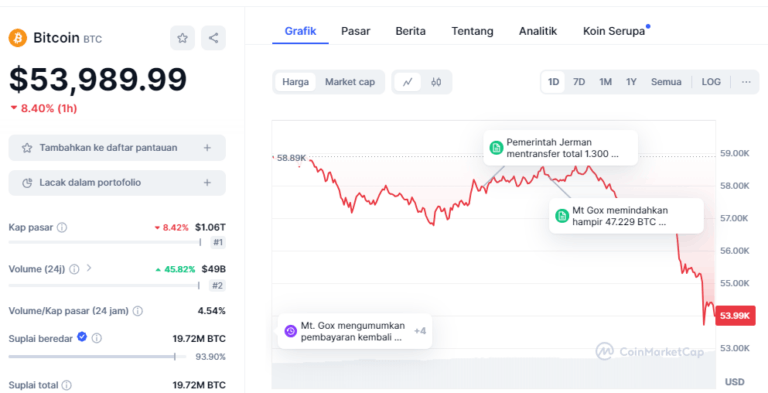
Task: Click the plus on Lacak dalam portofolio
Action: click(x=207, y=183)
